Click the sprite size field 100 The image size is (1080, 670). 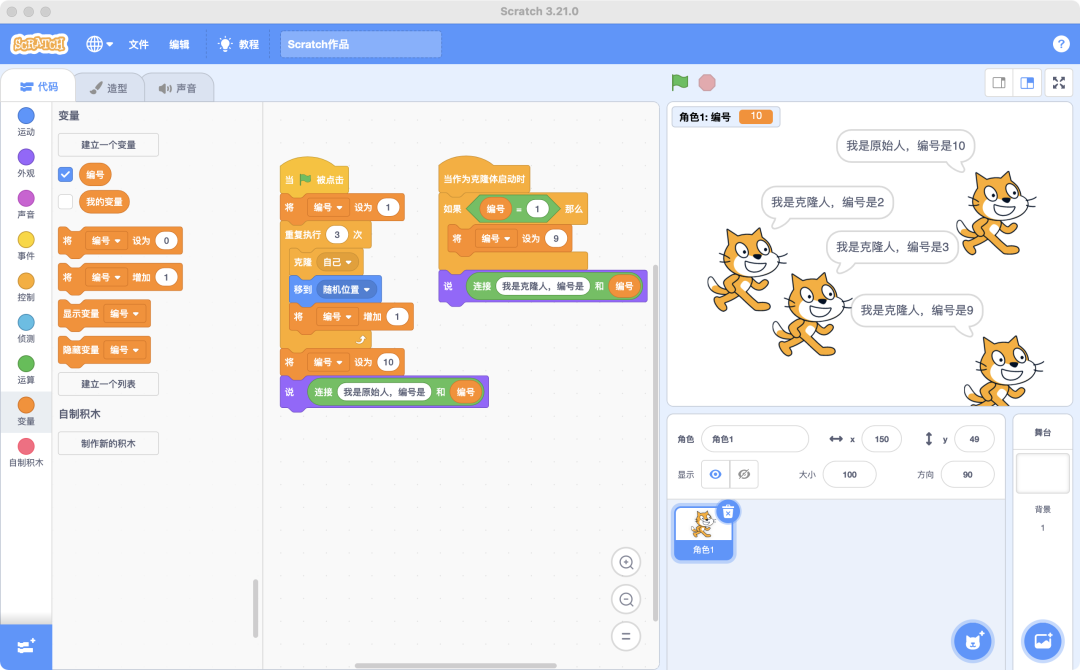[849, 474]
